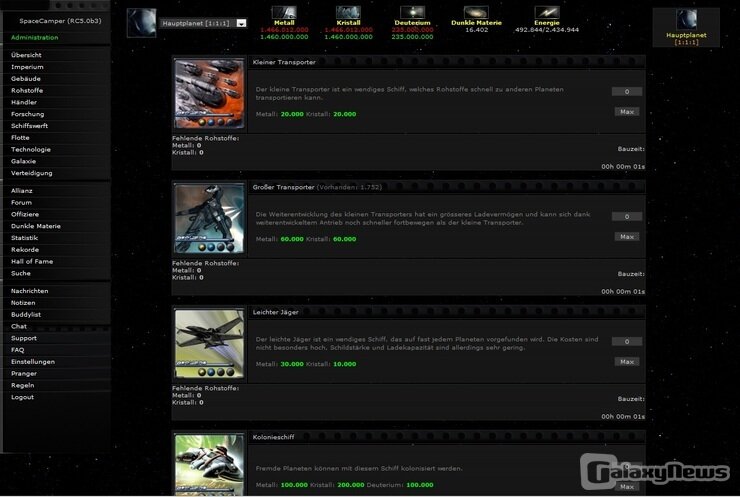Screen dimensions: 740x497
Task: Click Max button for Großer Transporter
Action: pos(627,237)
